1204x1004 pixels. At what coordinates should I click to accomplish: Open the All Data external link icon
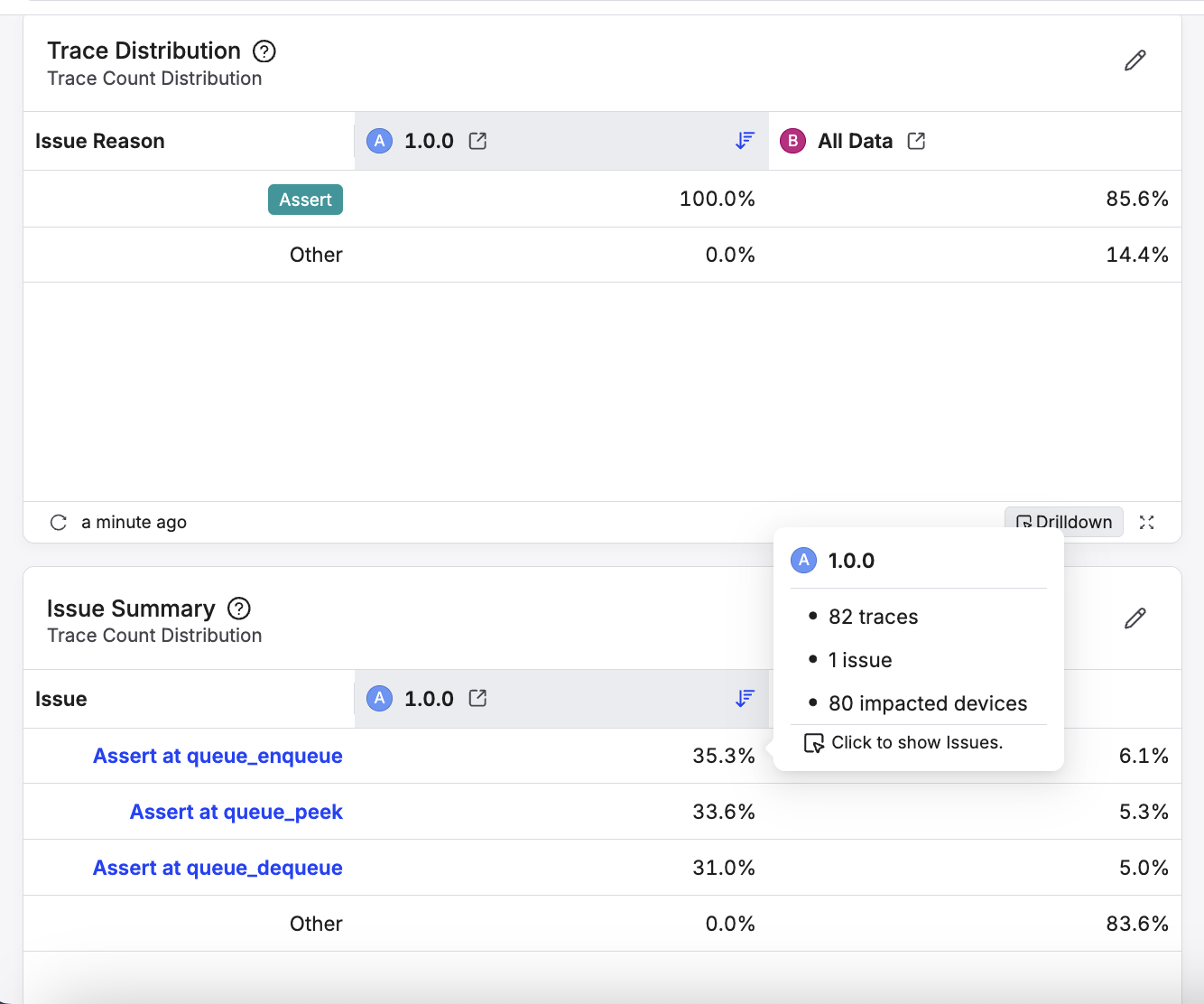[x=916, y=141]
